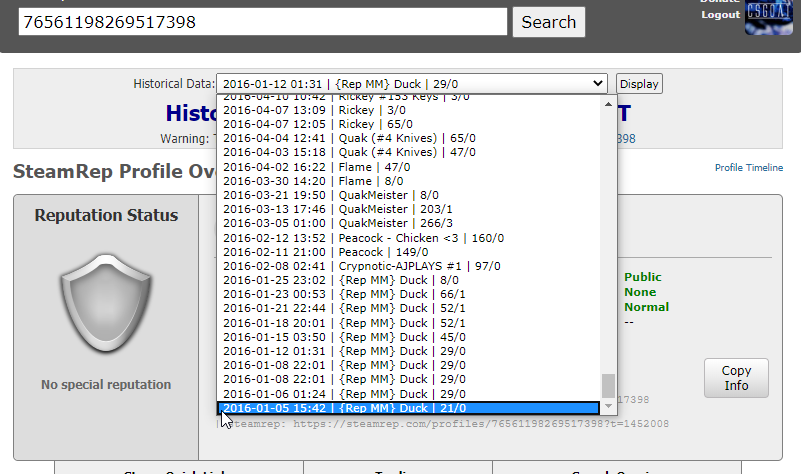Select entry 2016-03-13 17:46 QuakMeister 203/1
The image size is (801, 474).
click(x=409, y=209)
